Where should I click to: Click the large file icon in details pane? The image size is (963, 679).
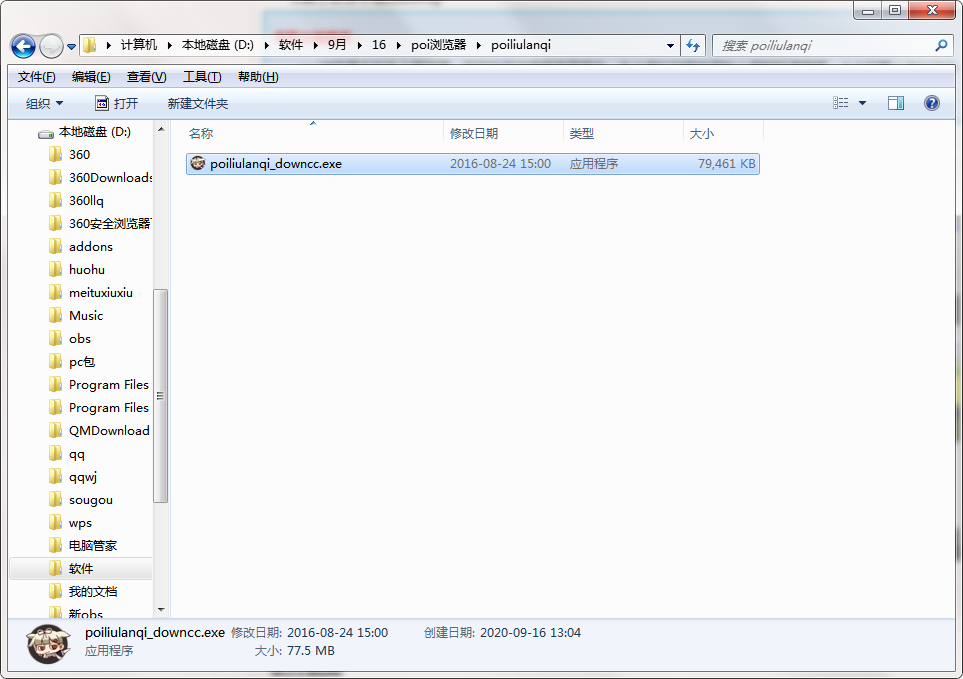[x=48, y=644]
